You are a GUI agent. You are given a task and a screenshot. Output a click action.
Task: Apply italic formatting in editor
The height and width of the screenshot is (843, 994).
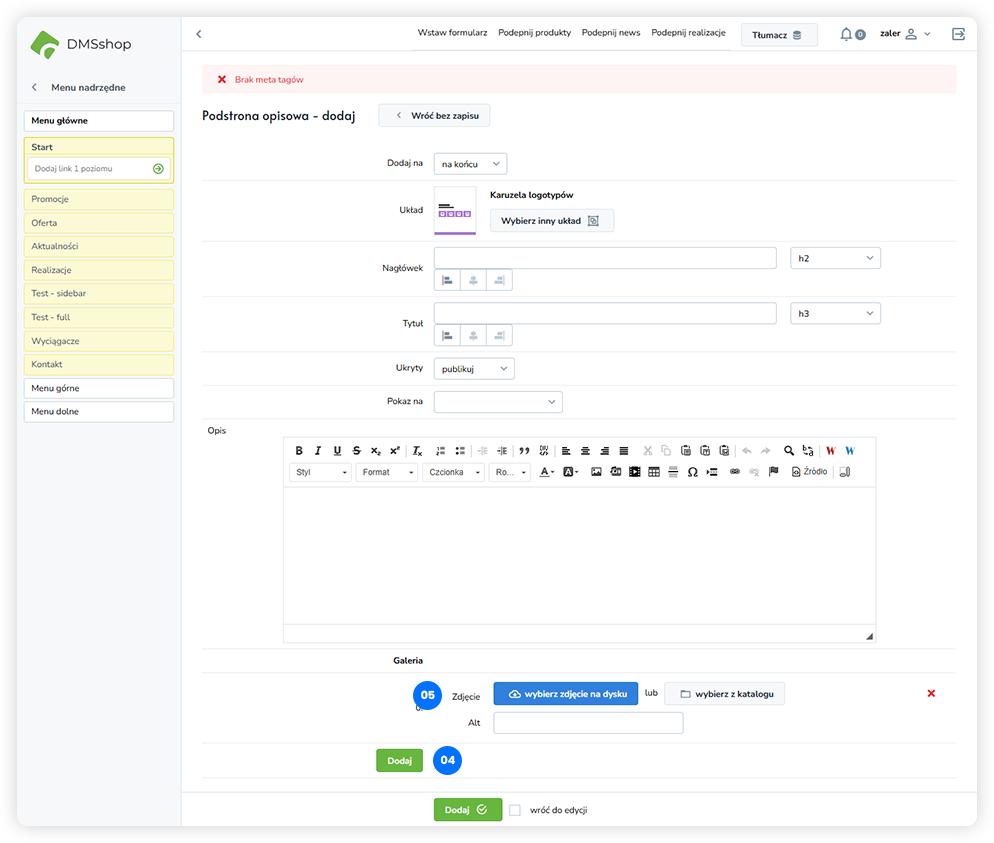318,451
